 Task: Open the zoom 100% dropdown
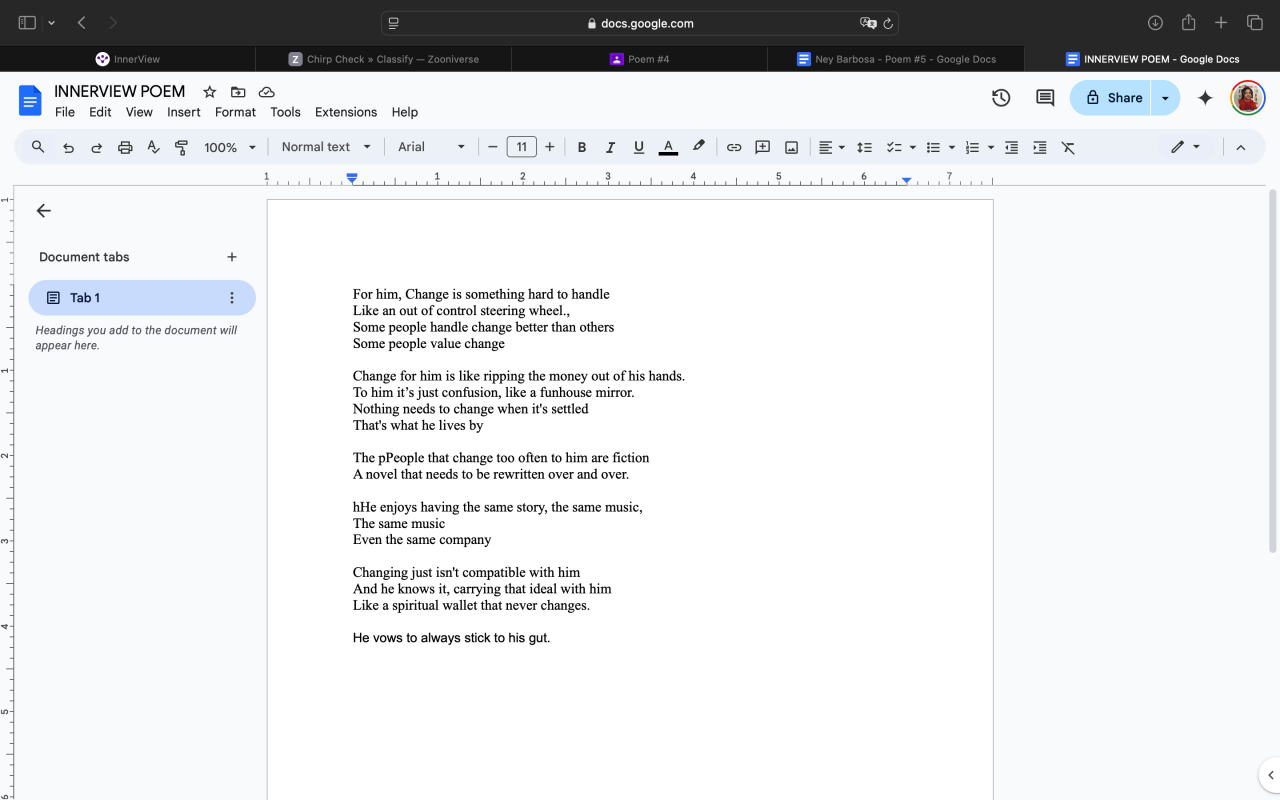[230, 147]
